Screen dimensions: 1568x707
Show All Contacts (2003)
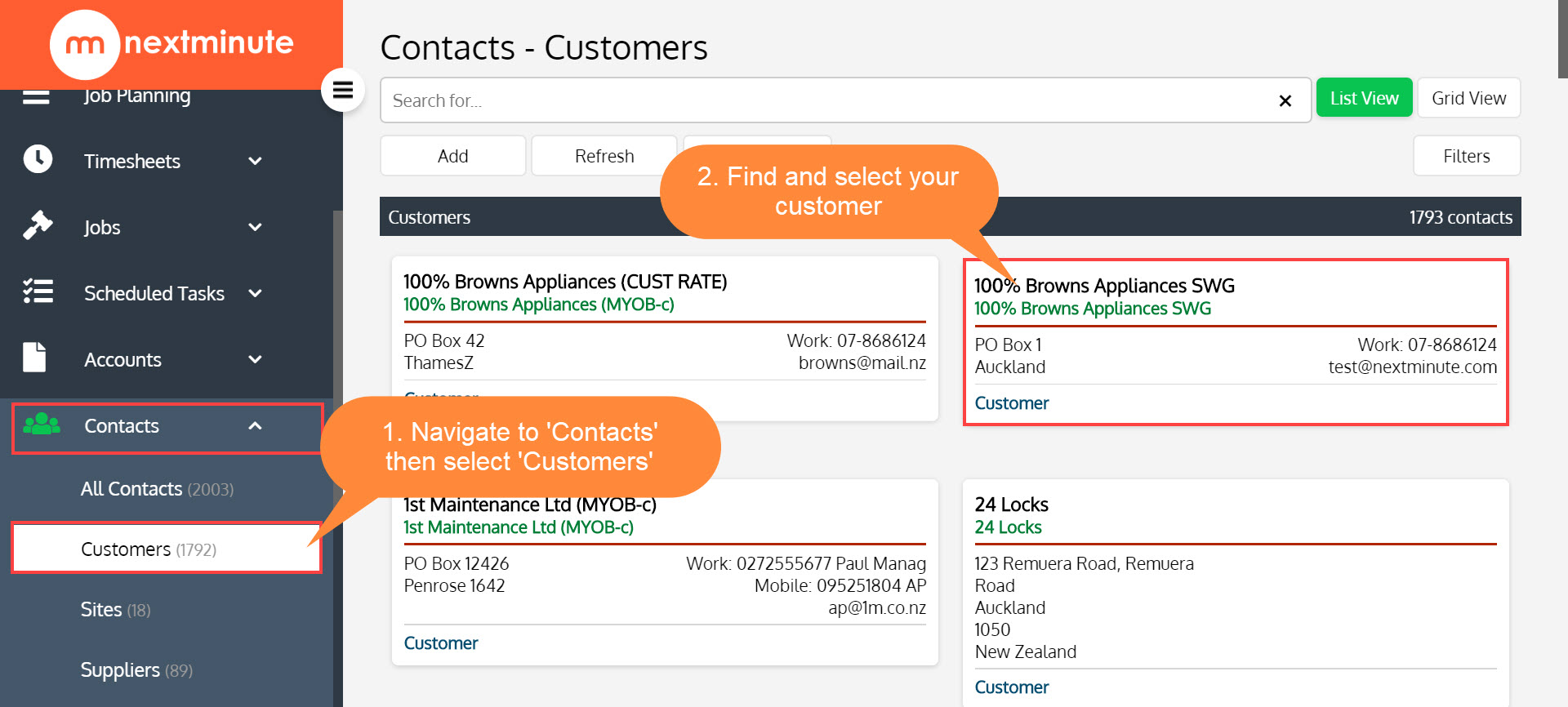point(157,489)
